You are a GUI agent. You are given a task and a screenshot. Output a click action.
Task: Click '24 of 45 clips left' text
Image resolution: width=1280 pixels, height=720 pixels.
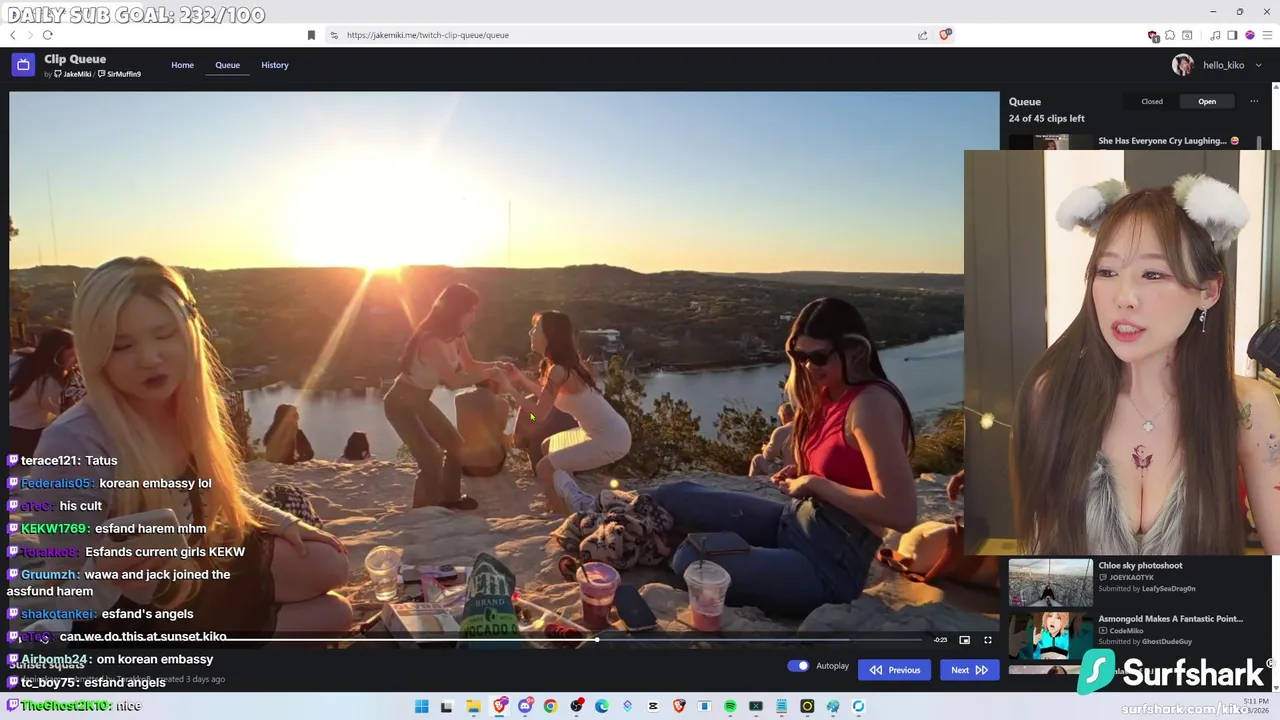click(1046, 119)
